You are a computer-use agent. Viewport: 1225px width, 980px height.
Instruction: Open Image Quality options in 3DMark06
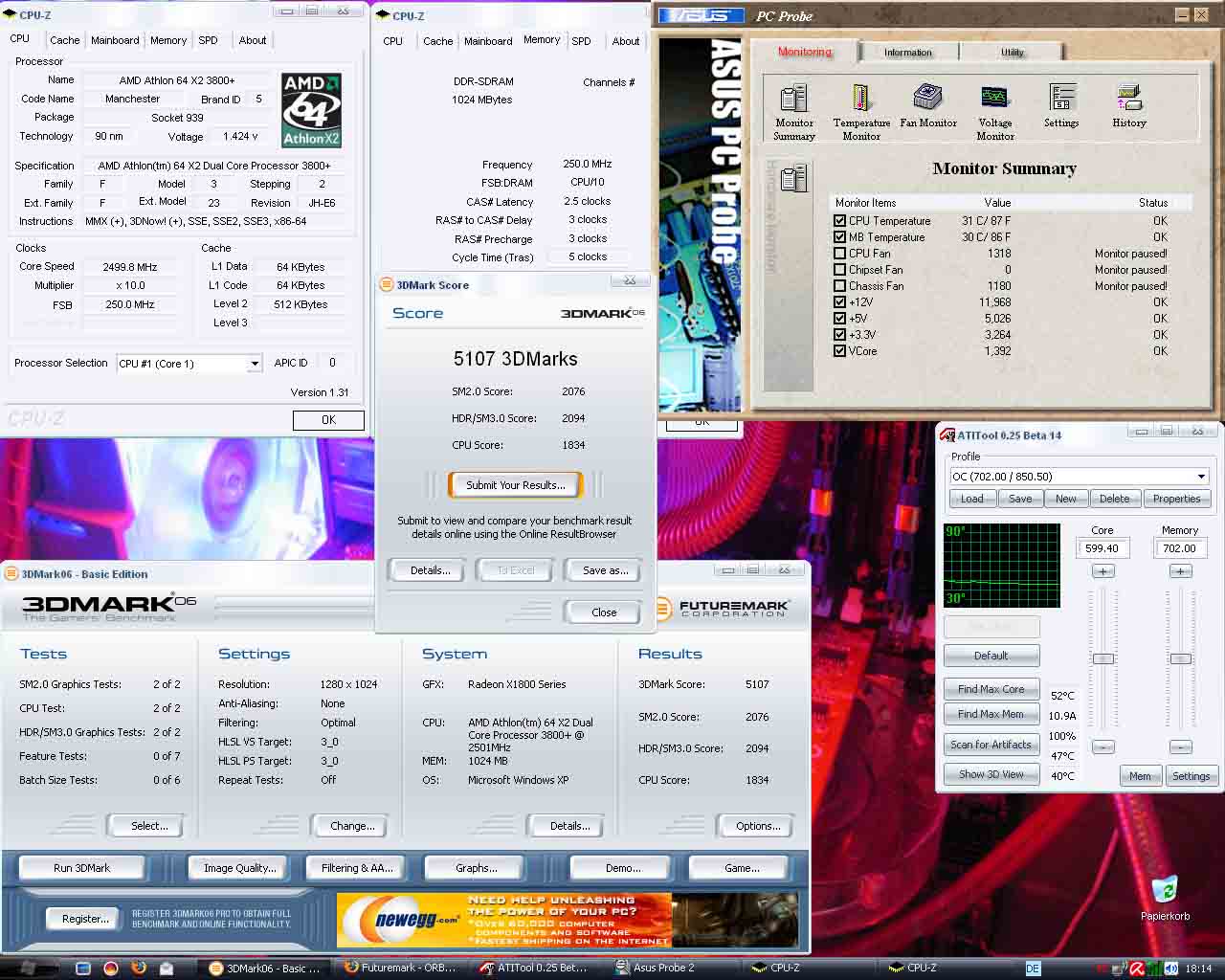pyautogui.click(x=239, y=868)
